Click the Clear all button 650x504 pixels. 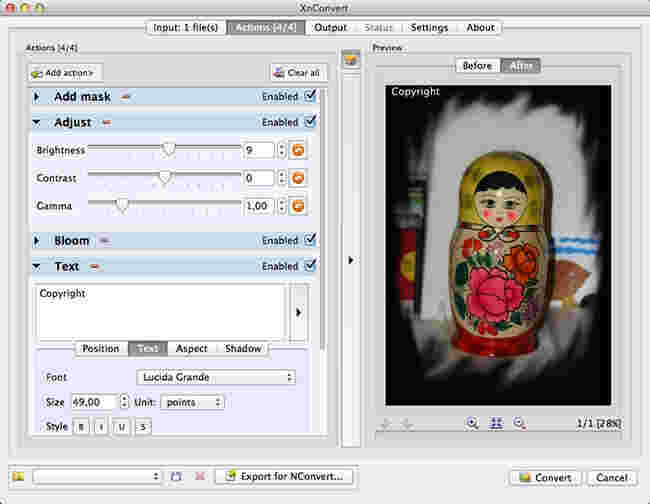[x=298, y=73]
